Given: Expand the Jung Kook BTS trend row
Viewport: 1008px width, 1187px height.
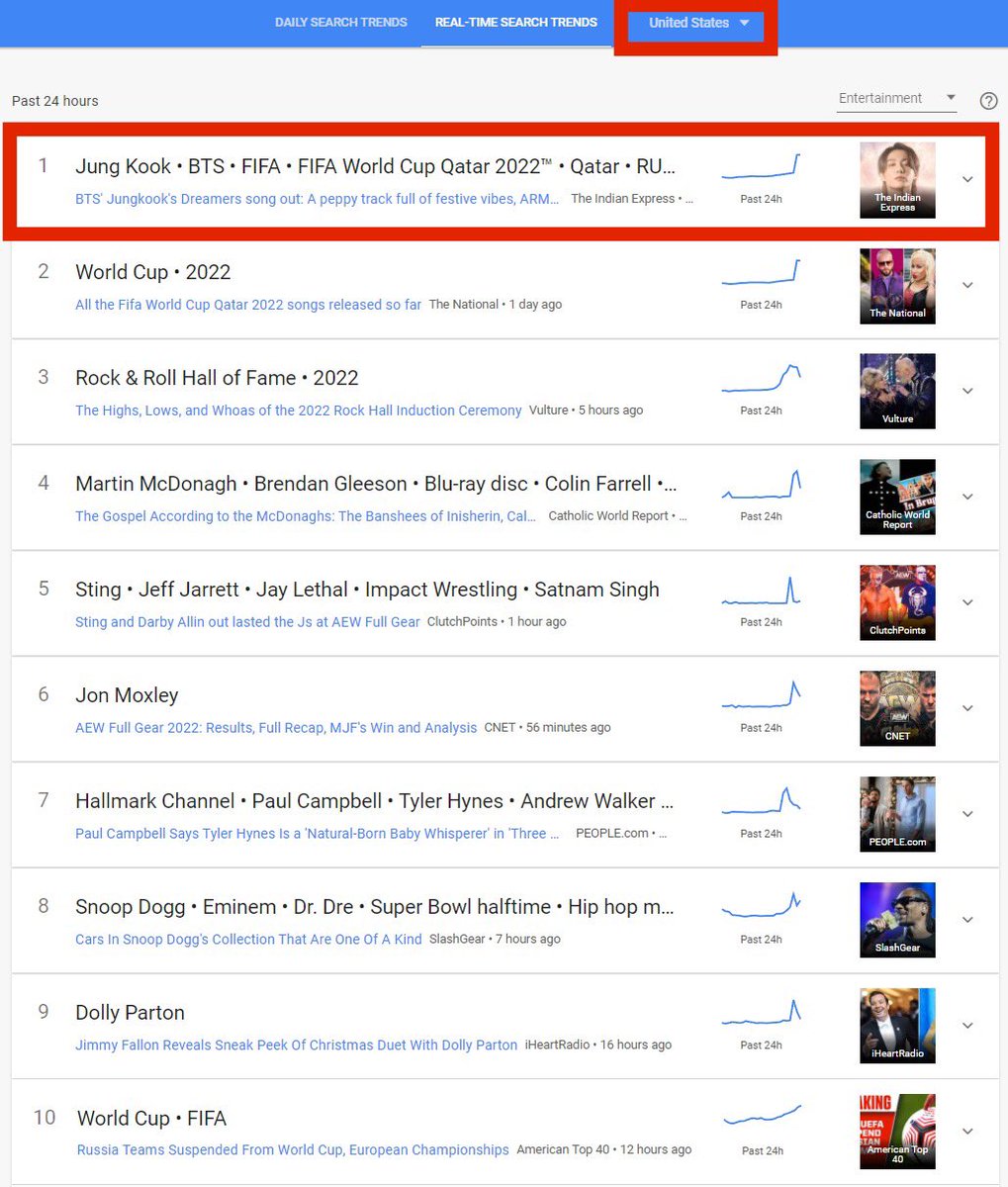Looking at the screenshot, I should [967, 179].
